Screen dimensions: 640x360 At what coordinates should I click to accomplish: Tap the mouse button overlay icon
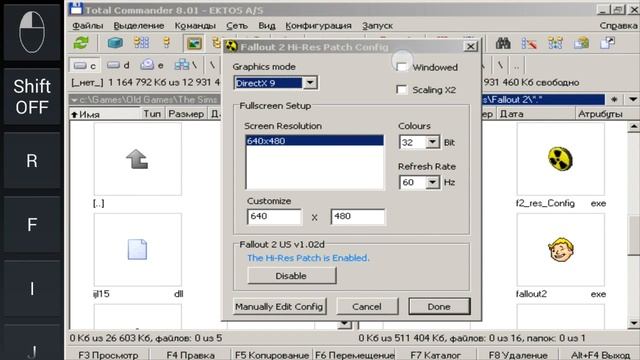32,32
